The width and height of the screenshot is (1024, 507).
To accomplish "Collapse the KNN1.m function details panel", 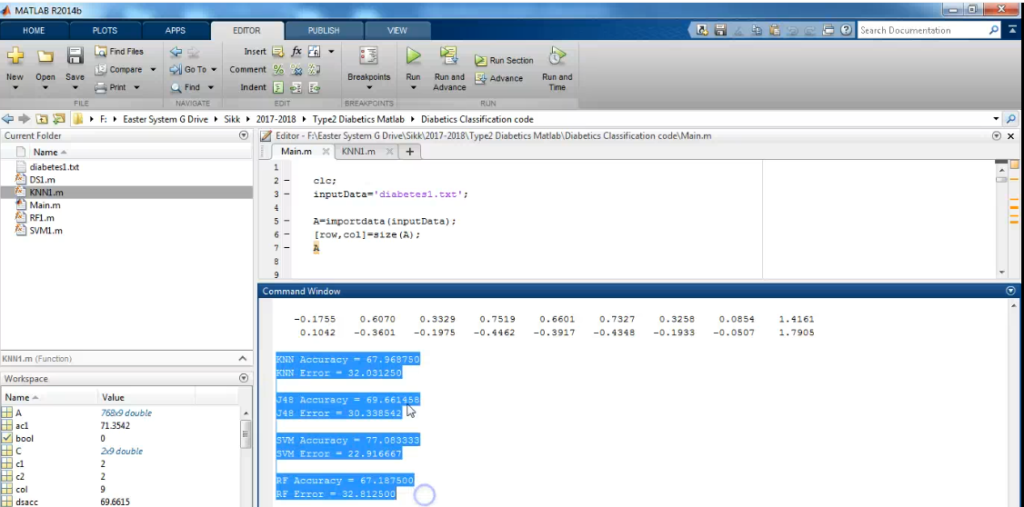I will click(244, 358).
